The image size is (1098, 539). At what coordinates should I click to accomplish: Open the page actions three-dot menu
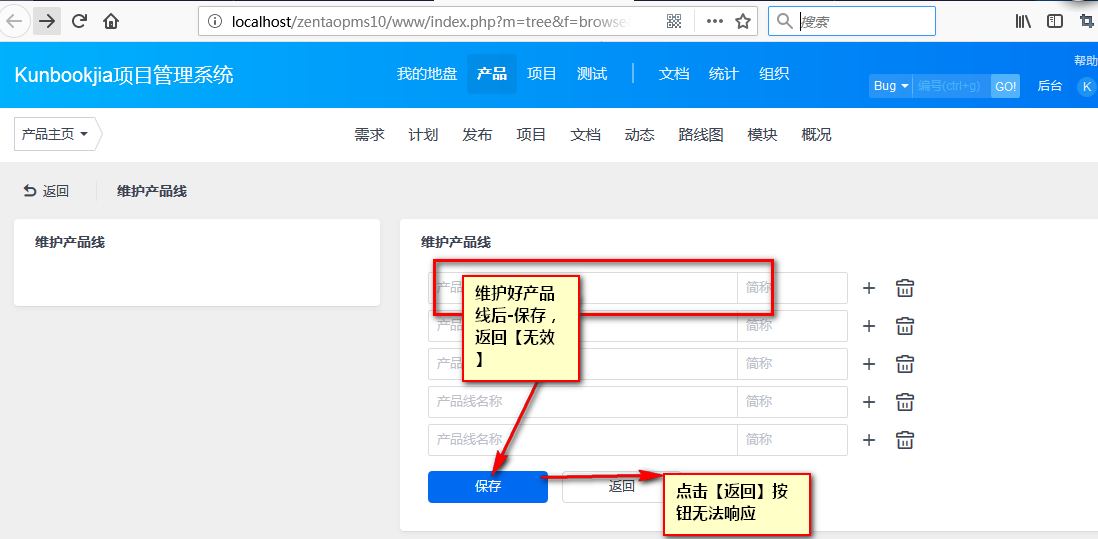pyautogui.click(x=714, y=22)
